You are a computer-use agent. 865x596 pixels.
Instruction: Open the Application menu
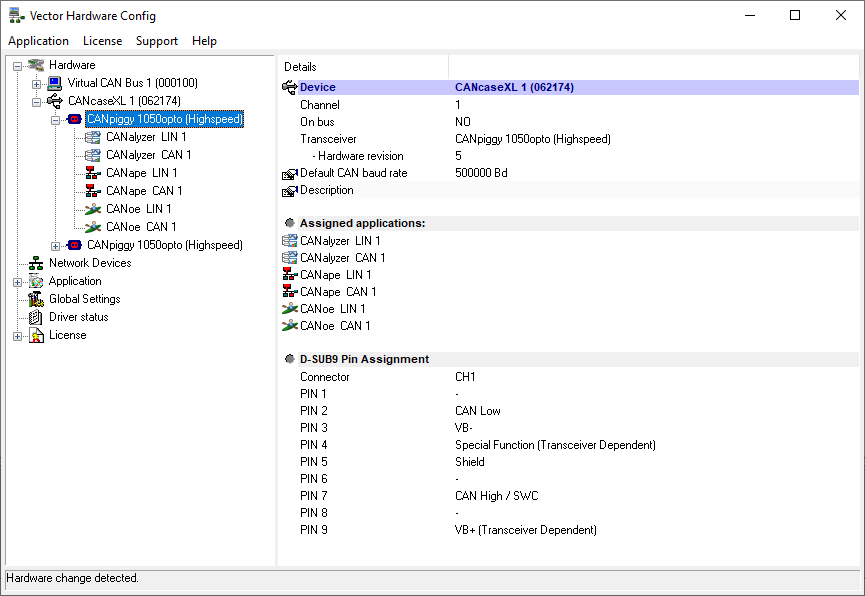click(x=38, y=41)
